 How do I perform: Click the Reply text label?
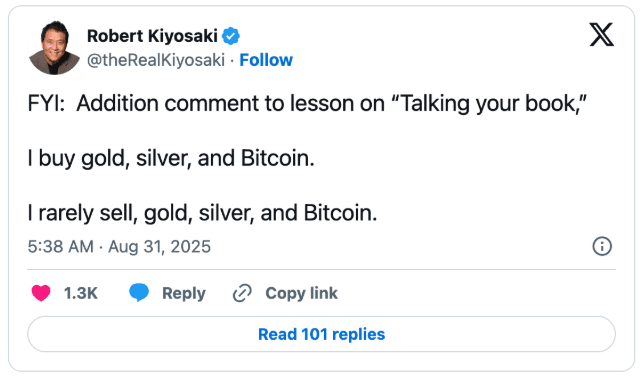pos(184,294)
